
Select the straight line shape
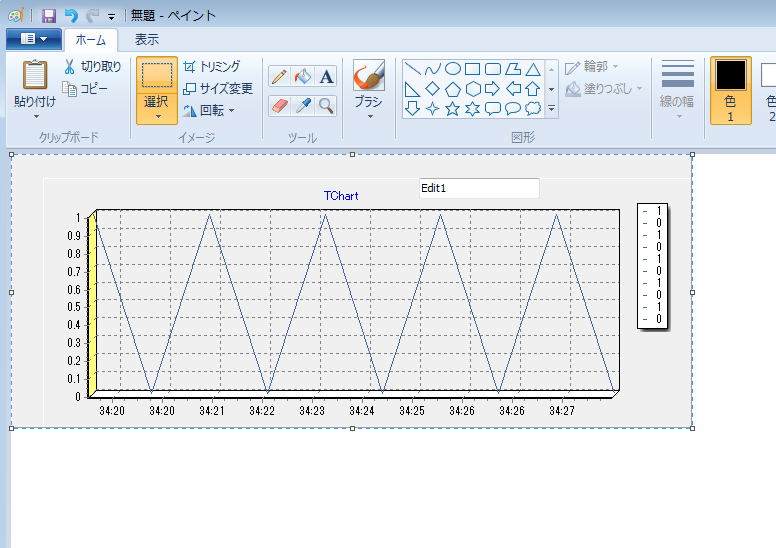coord(412,69)
